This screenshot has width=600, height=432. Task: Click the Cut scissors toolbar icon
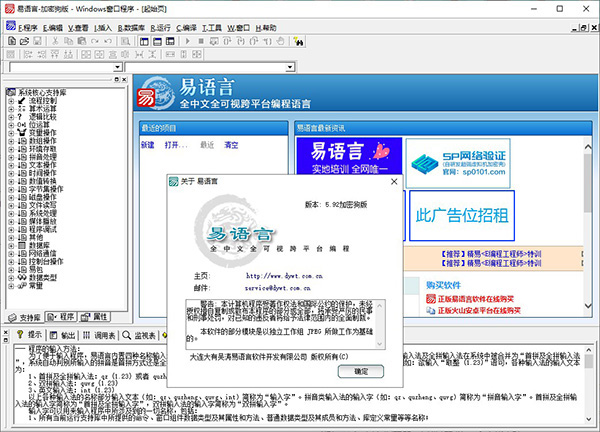click(x=55, y=41)
